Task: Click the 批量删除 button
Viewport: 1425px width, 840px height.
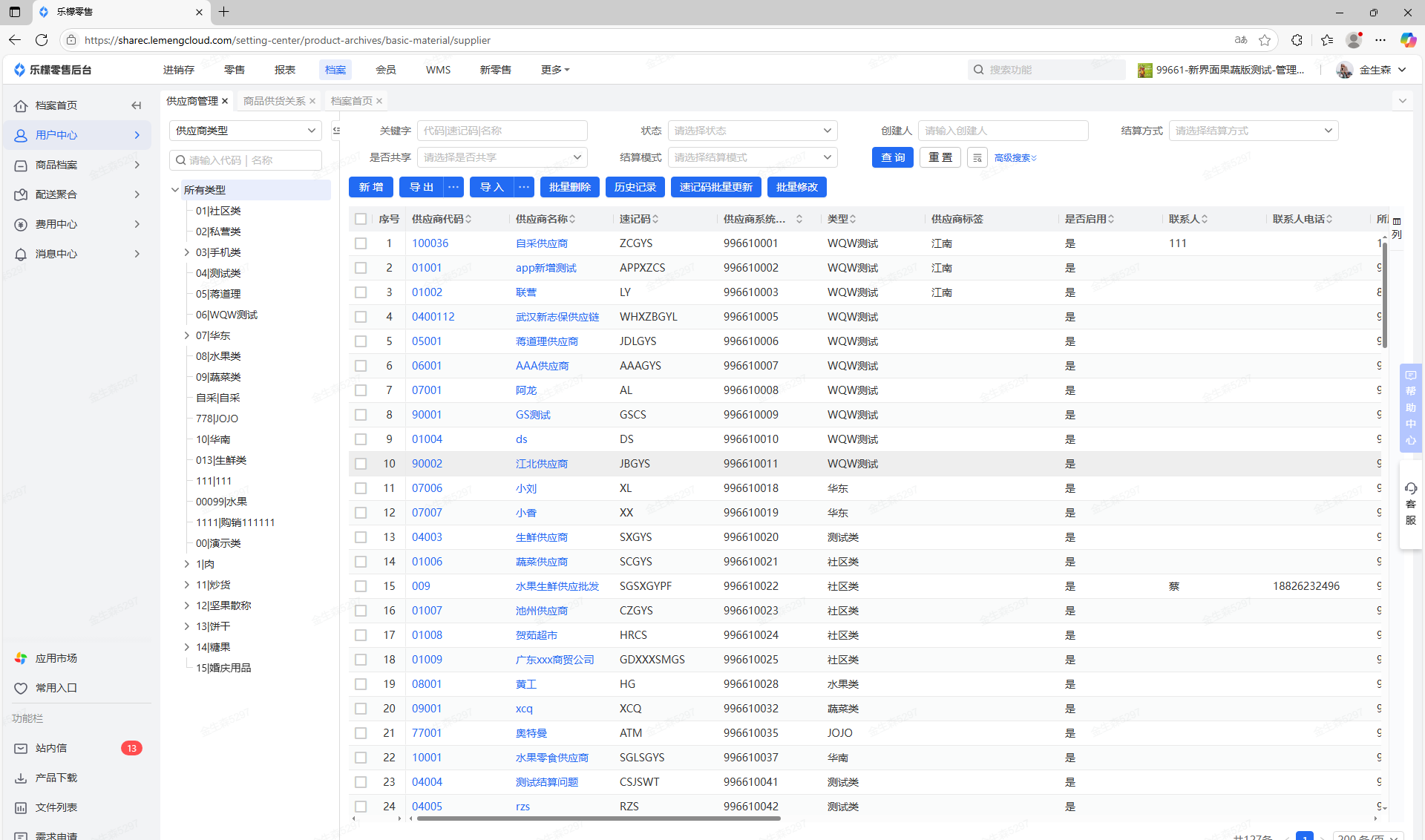Action: [x=570, y=187]
